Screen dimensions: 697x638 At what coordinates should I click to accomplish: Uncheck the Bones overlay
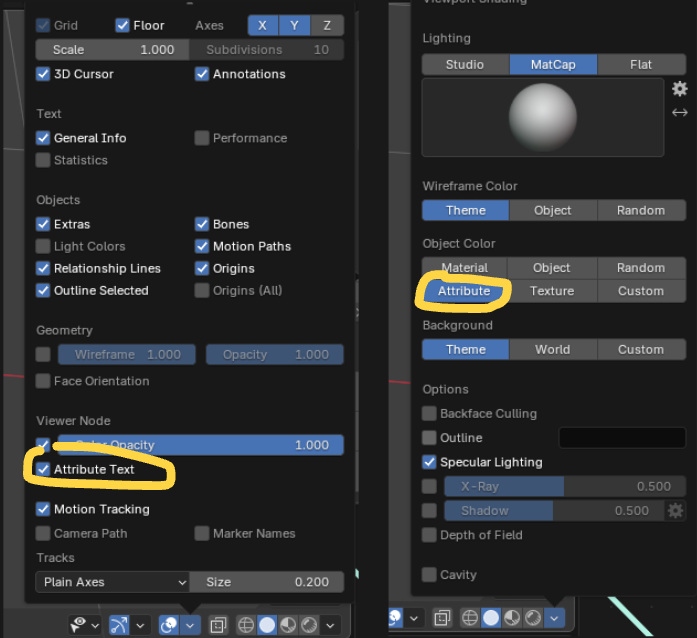[202, 224]
